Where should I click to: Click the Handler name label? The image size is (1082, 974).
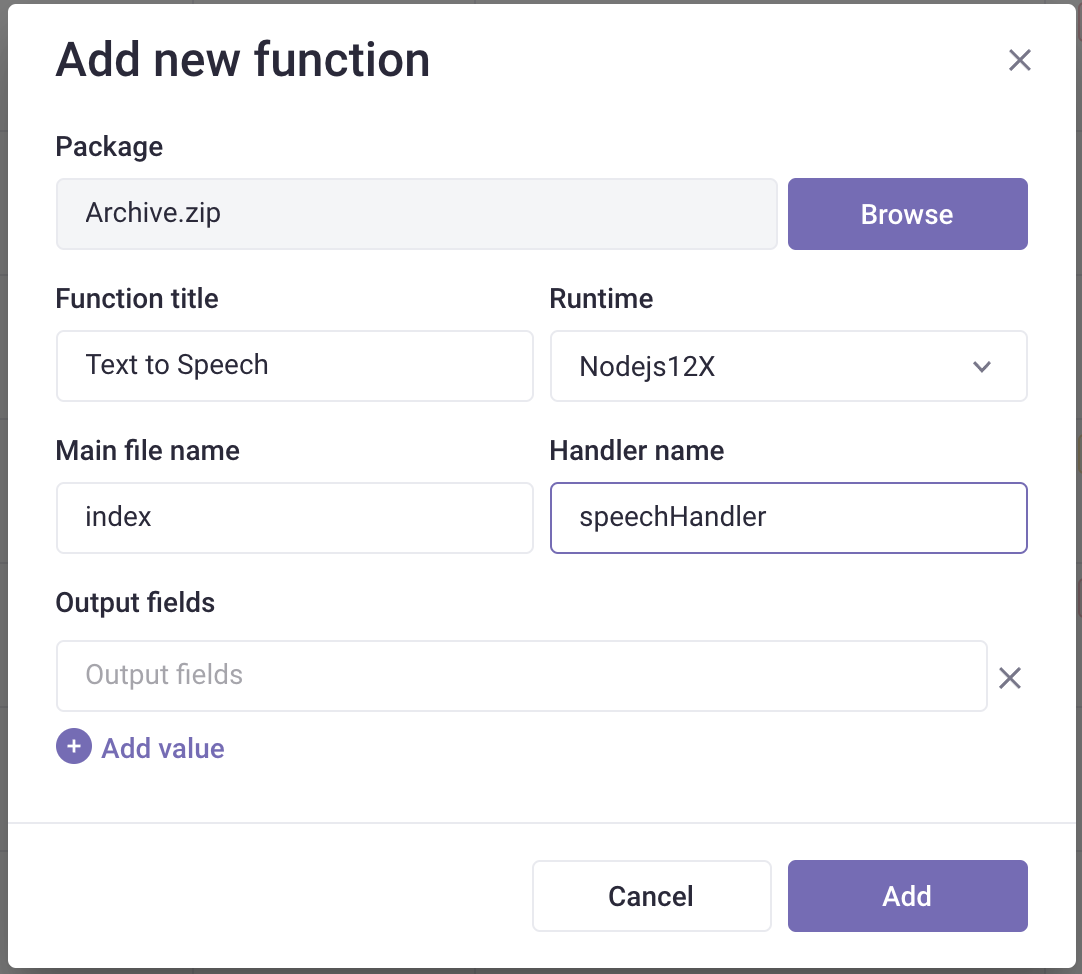[637, 451]
